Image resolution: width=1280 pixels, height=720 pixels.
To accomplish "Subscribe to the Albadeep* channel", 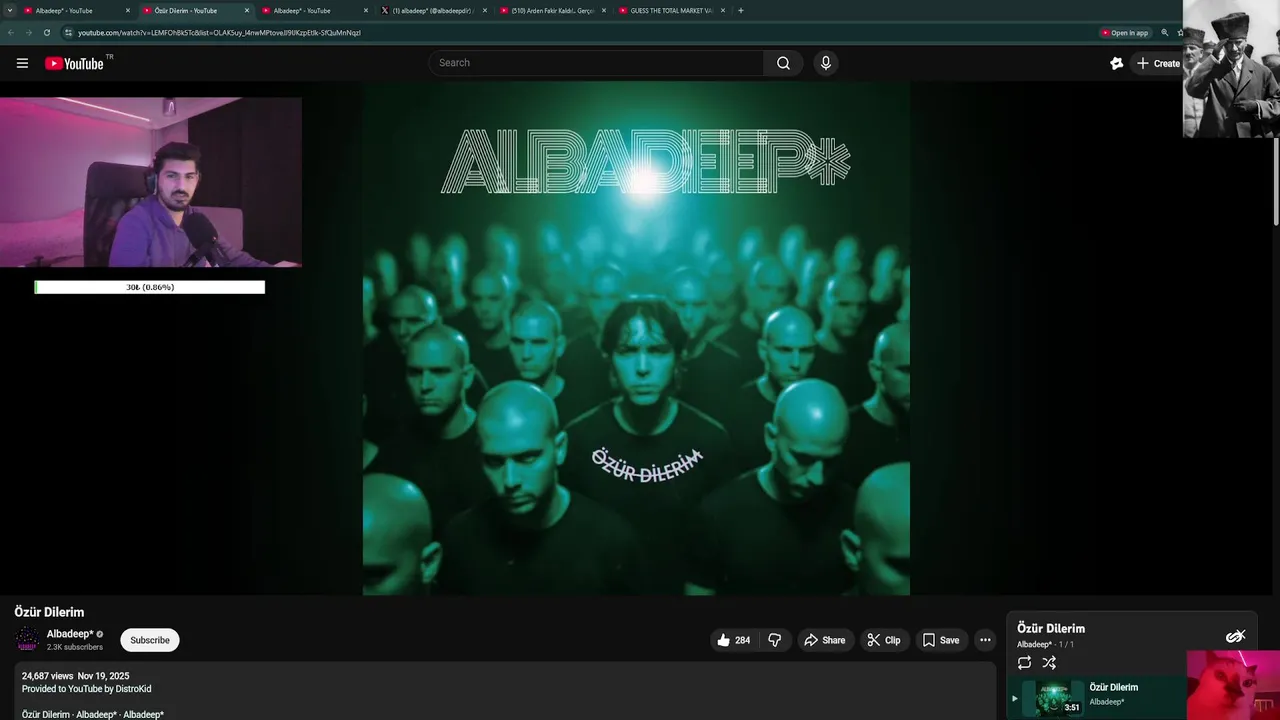I will pos(150,640).
